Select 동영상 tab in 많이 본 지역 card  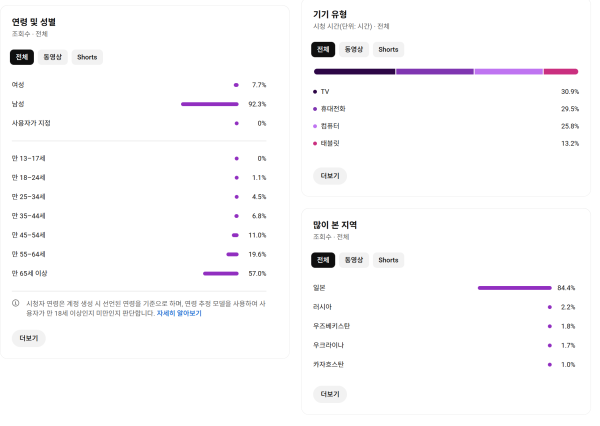coord(354,260)
